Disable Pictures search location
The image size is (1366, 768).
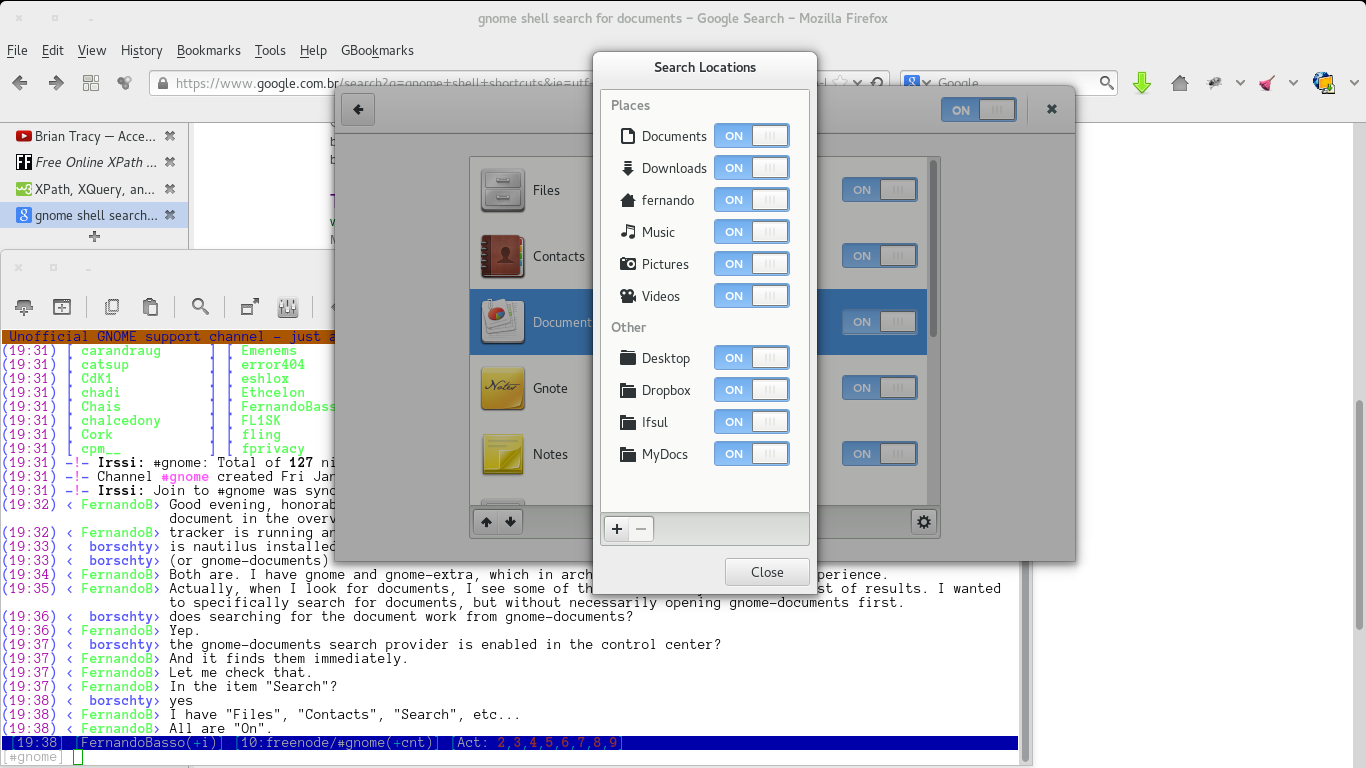click(751, 264)
